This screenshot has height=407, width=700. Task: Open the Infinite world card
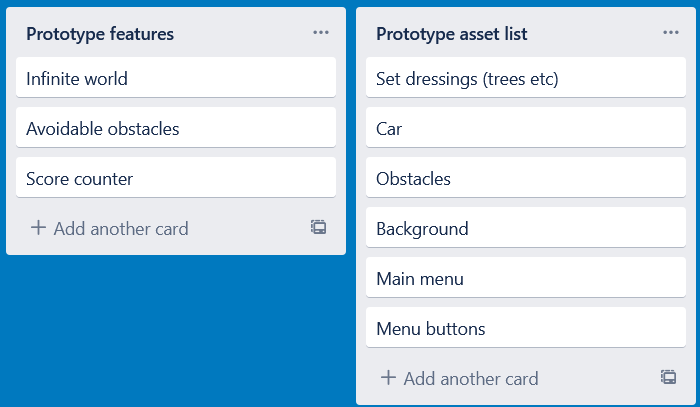tap(176, 78)
